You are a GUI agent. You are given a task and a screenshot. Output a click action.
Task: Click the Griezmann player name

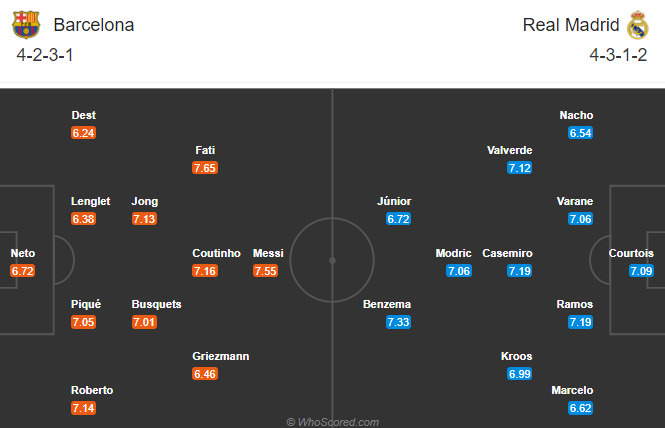point(221,356)
